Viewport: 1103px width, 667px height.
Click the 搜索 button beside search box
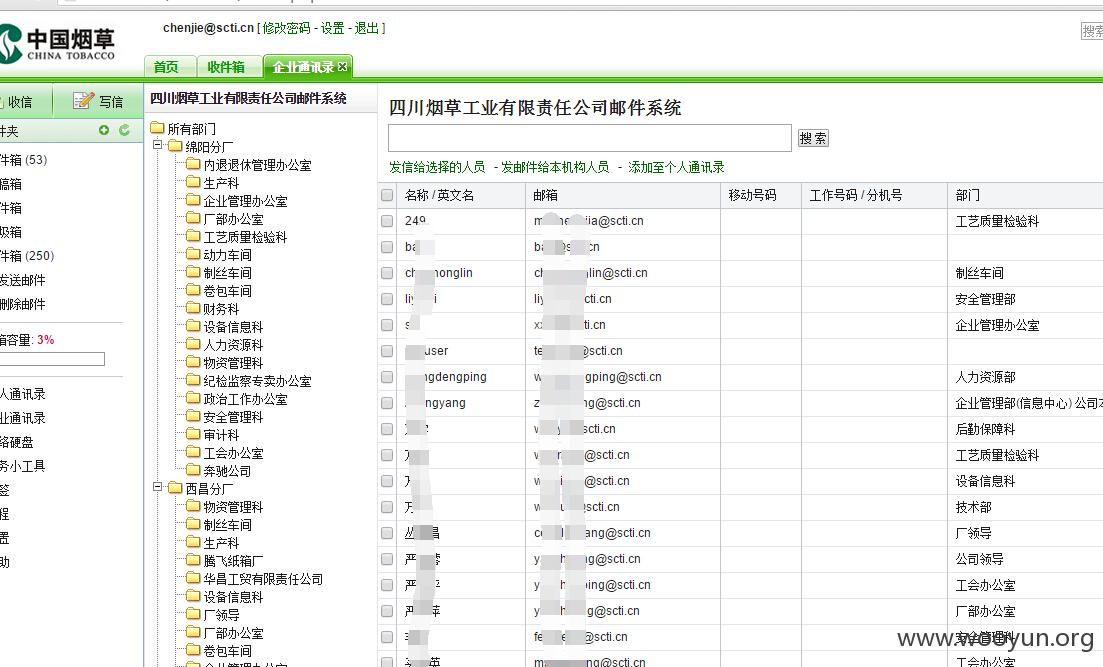click(813, 138)
